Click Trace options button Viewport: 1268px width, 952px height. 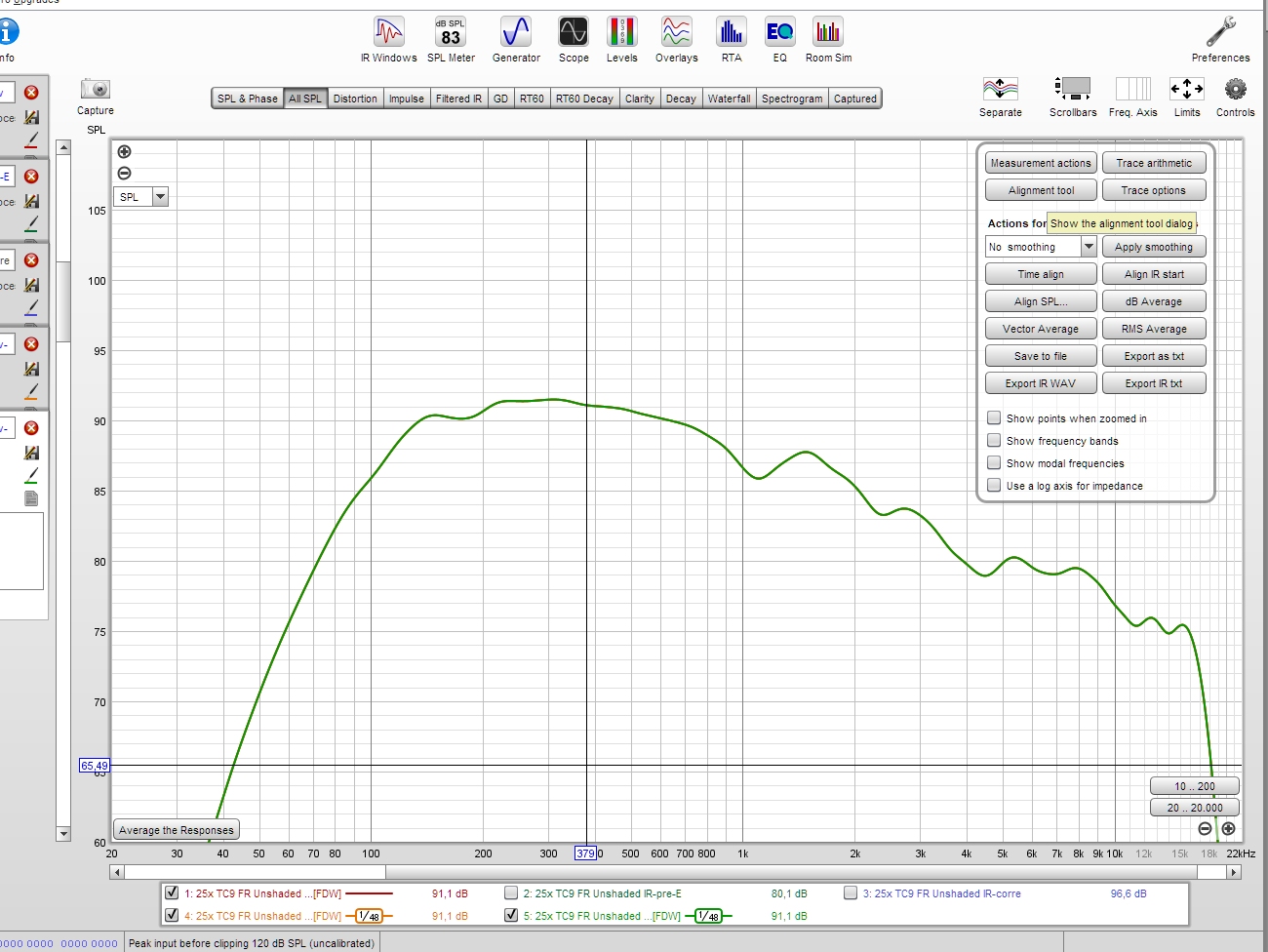coord(1154,190)
